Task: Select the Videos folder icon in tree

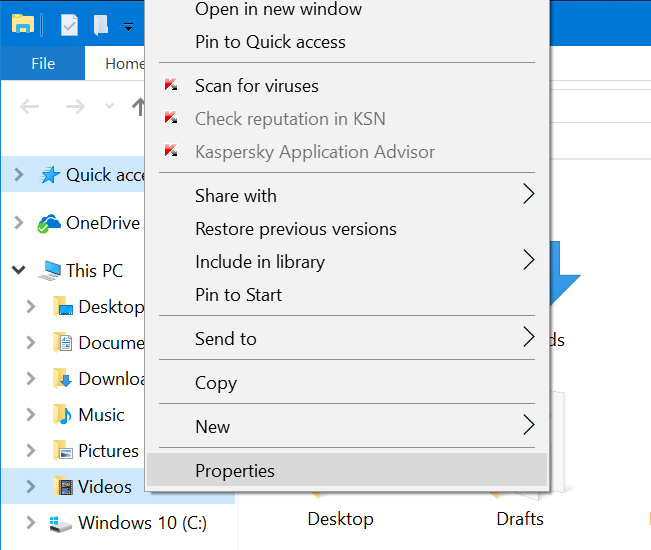Action: [63, 486]
